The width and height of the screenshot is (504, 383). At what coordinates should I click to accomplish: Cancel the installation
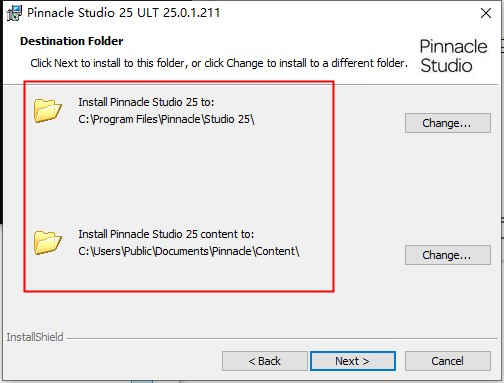448,361
